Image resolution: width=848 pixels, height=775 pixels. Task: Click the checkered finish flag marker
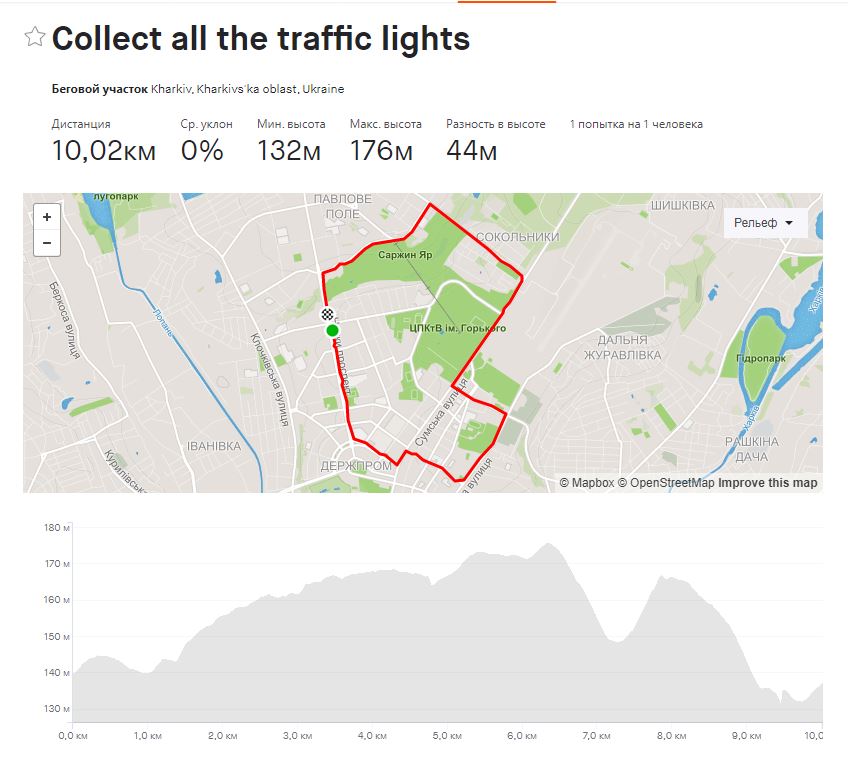327,314
